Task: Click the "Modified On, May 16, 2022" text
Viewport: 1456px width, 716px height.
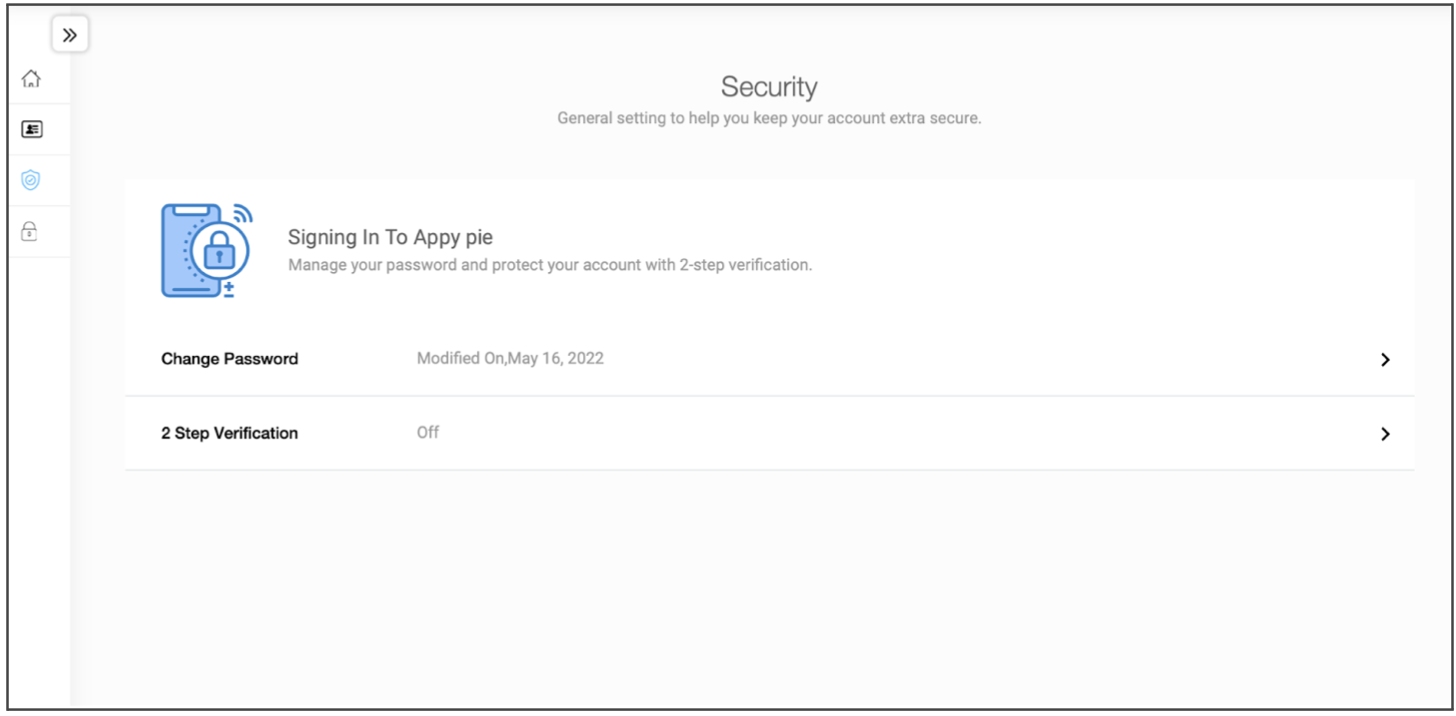Action: point(510,359)
